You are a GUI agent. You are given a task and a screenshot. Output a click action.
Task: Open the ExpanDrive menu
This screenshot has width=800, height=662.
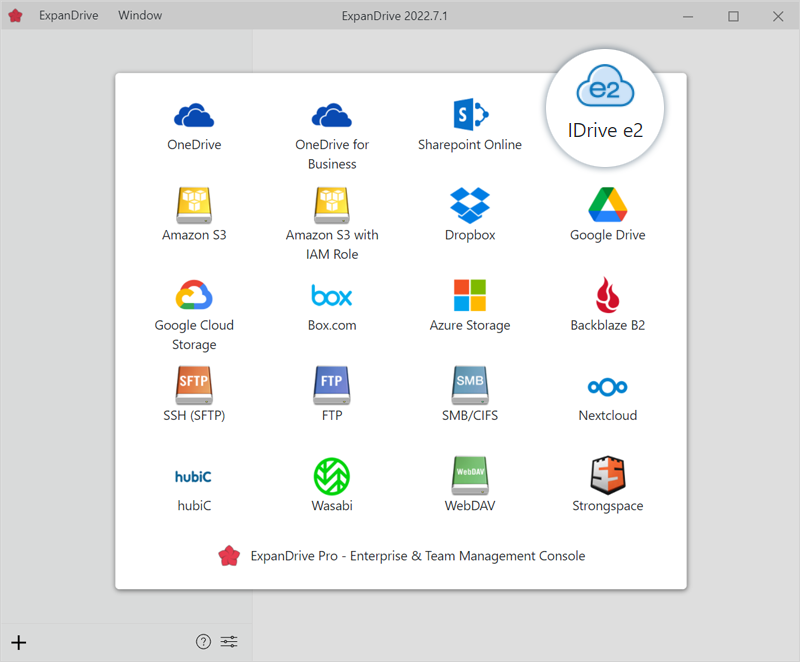[x=69, y=15]
